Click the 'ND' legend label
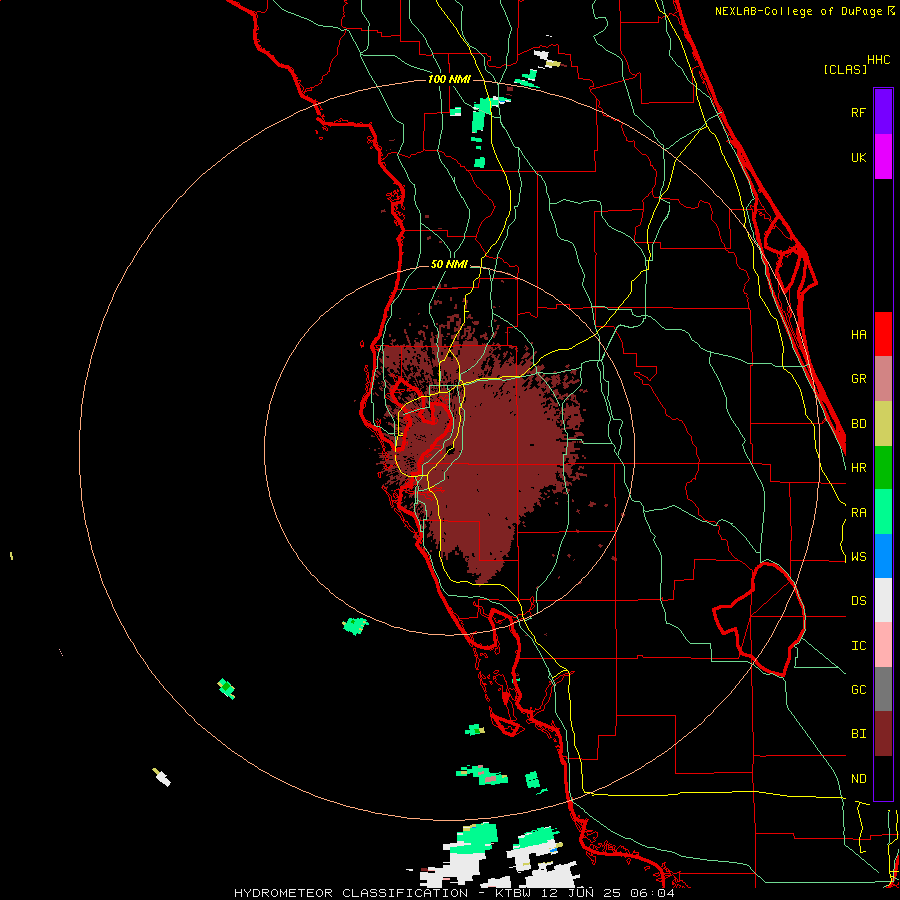Screen dimensions: 900x900 (x=858, y=779)
